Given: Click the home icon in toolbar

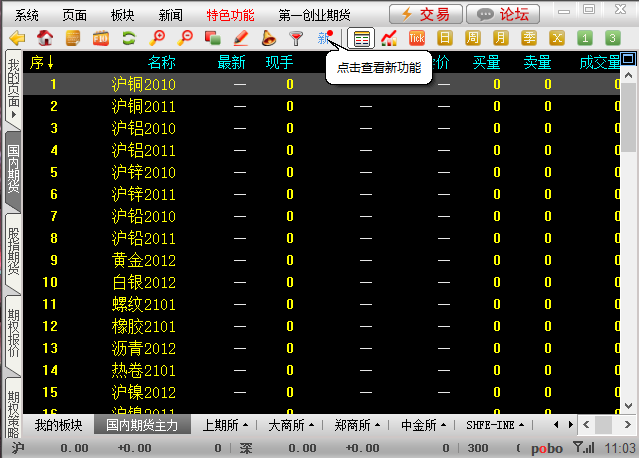Looking at the screenshot, I should 45,39.
